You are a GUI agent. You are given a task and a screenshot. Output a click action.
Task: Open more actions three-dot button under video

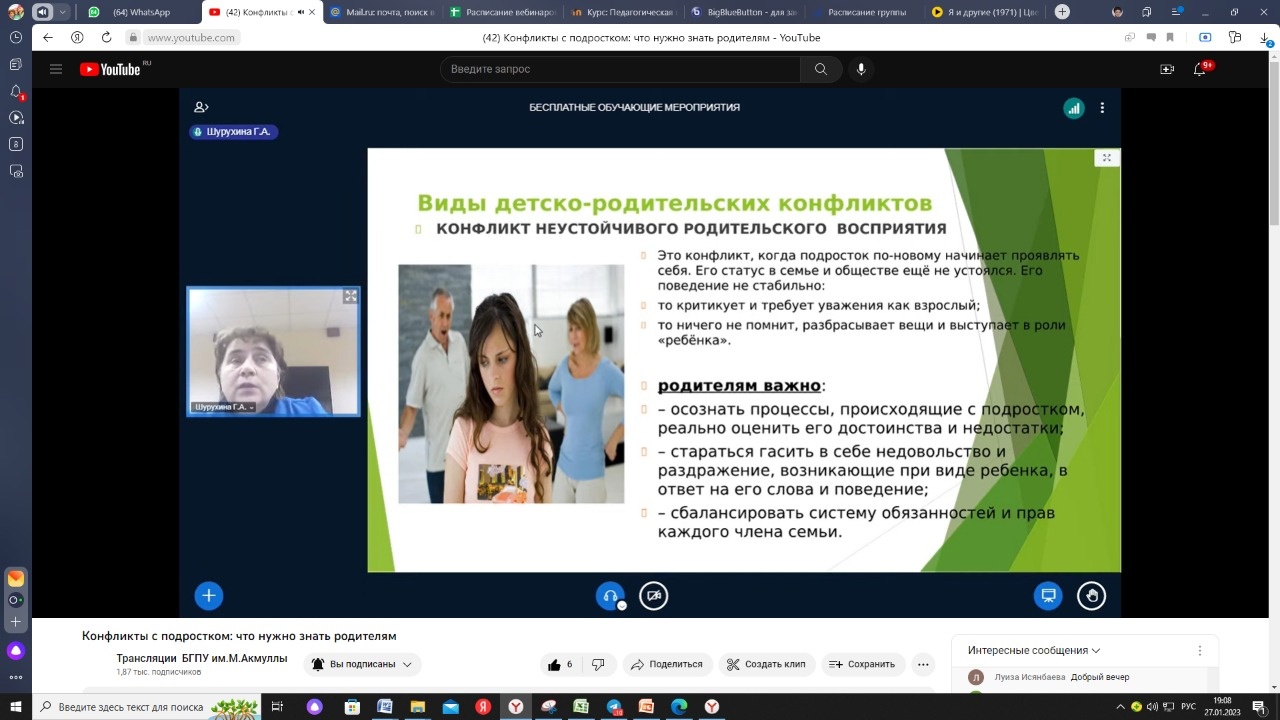pyautogui.click(x=923, y=664)
